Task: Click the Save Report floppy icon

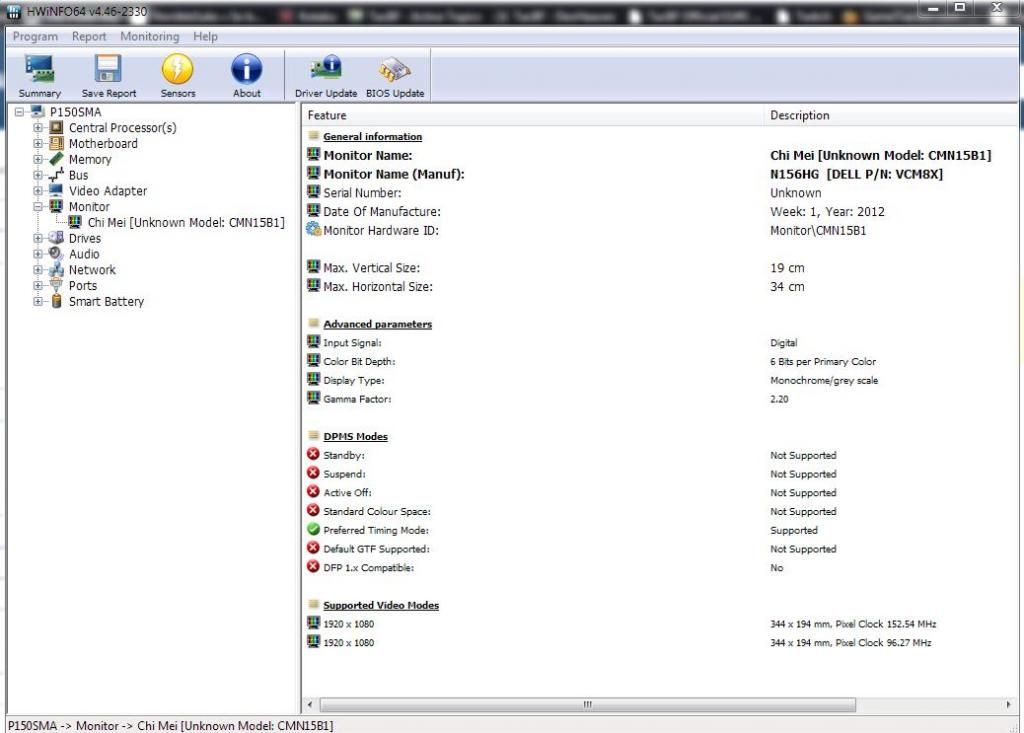Action: [108, 69]
